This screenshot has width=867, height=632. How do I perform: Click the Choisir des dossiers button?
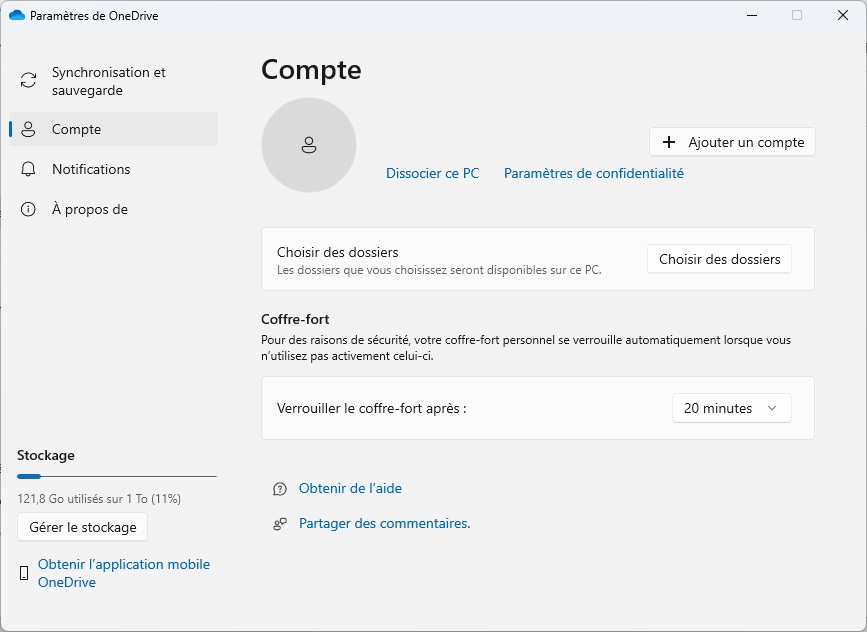point(719,259)
